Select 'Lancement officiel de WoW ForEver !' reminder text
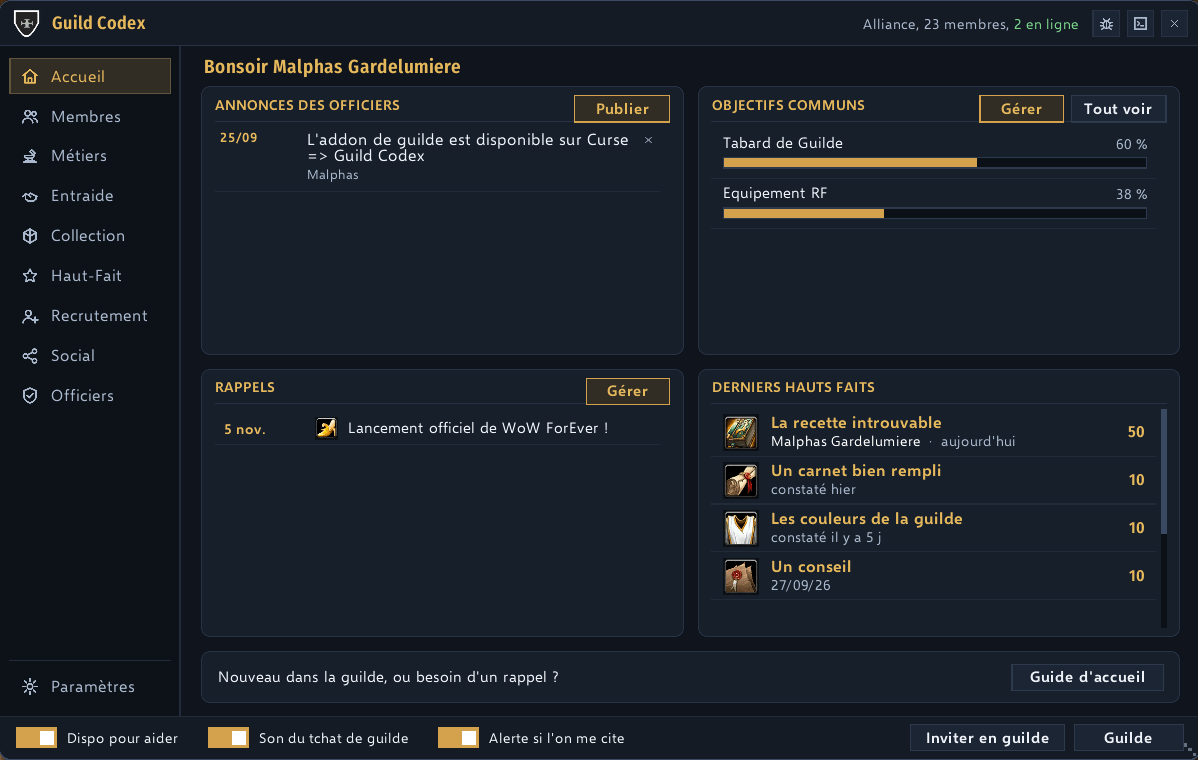The image size is (1198, 760). click(478, 428)
